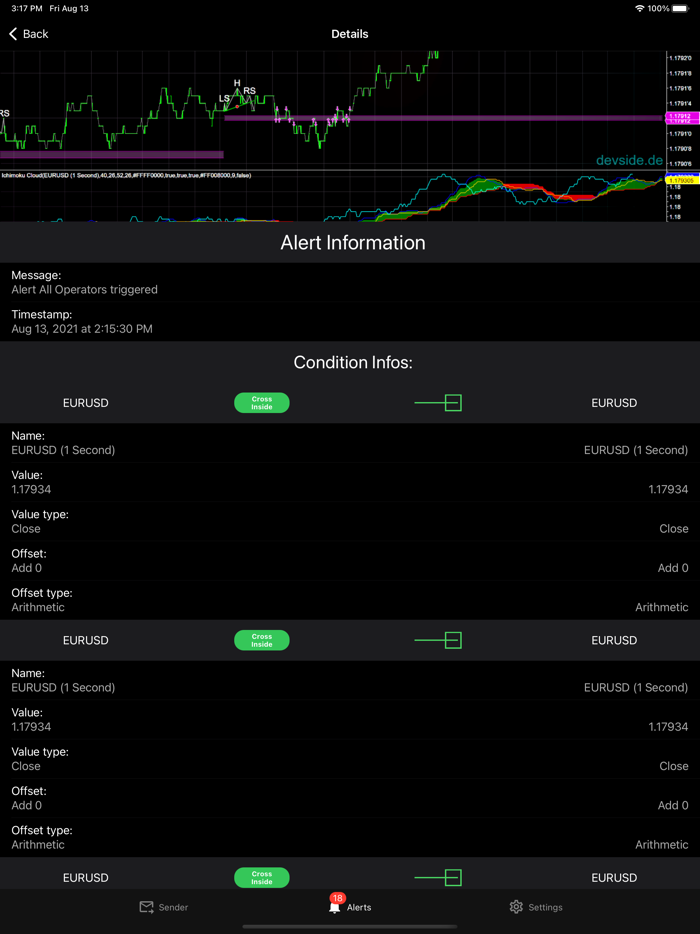Select the second condition's right 'Close' value type

point(674,767)
